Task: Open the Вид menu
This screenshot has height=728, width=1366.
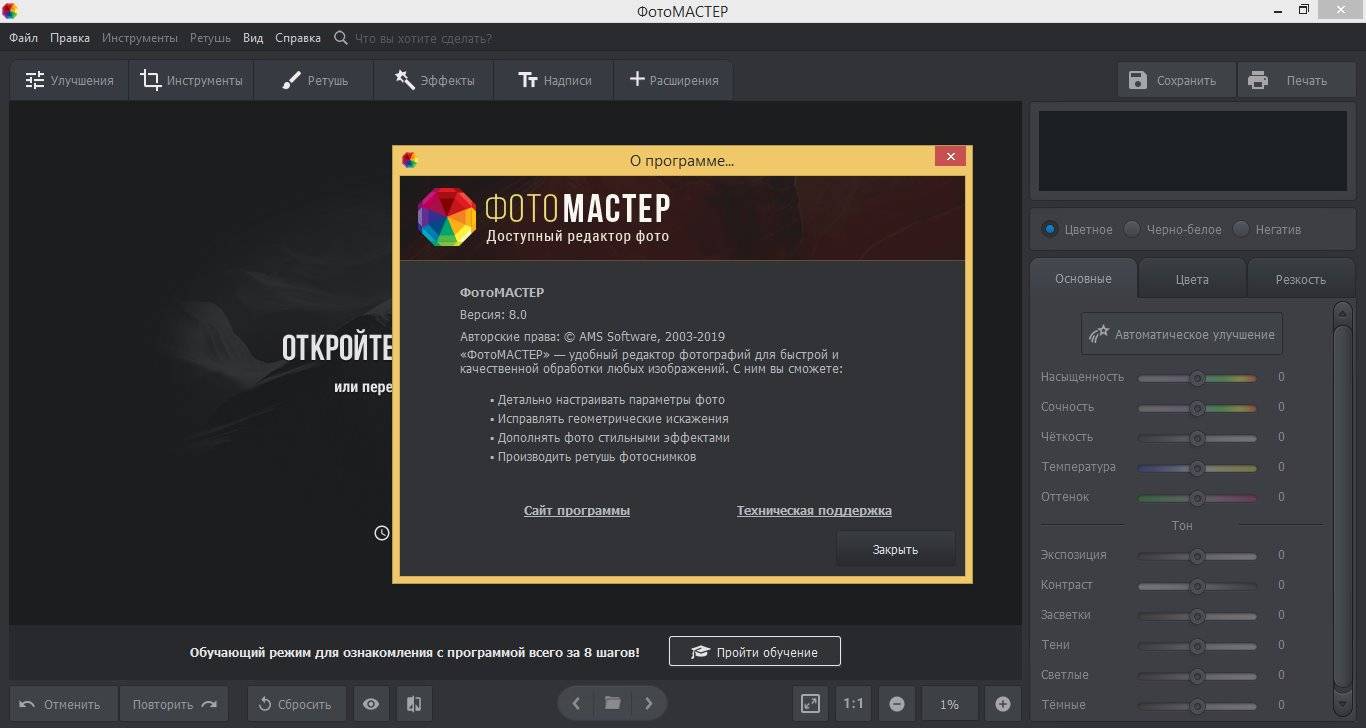Action: click(253, 38)
